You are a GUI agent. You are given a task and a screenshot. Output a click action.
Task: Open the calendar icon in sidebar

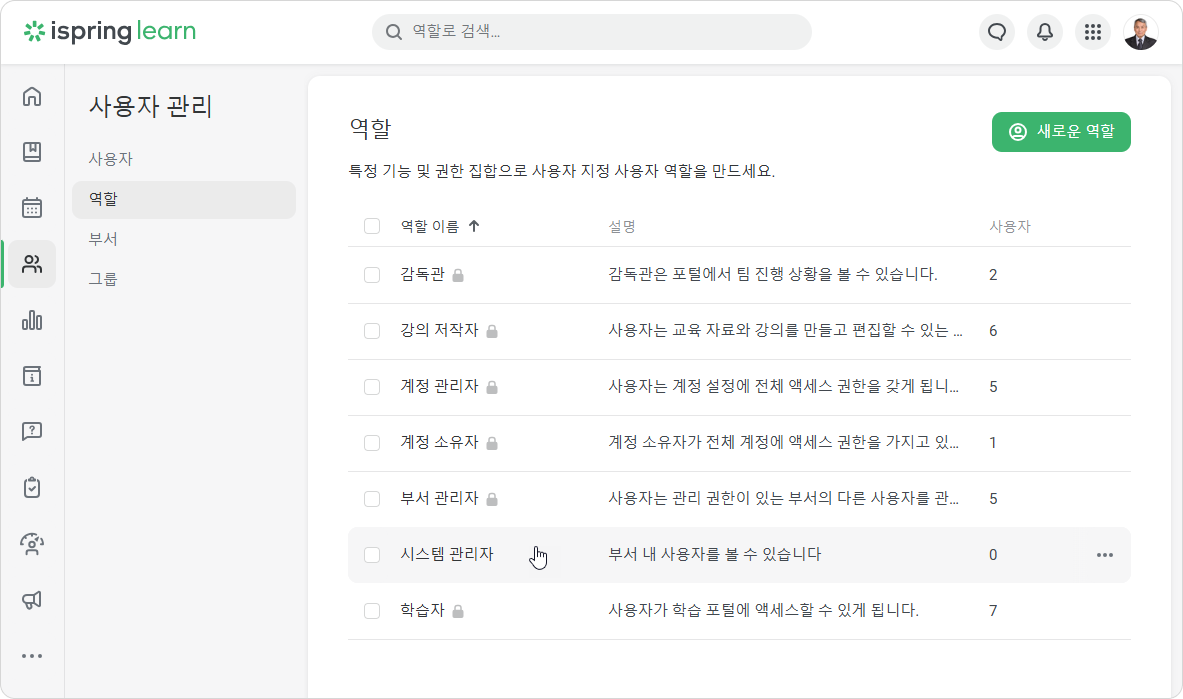pos(32,208)
